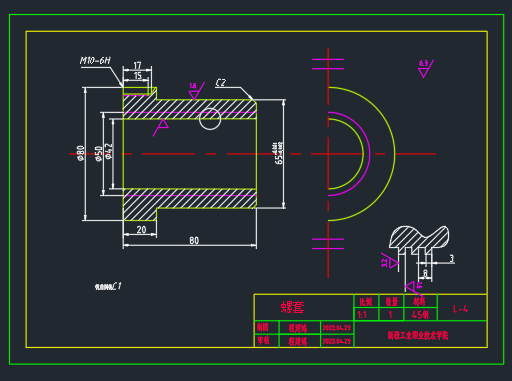Image resolution: width=512 pixels, height=381 pixels.
Task: Click the title block part name 螺套
Action: [292, 307]
